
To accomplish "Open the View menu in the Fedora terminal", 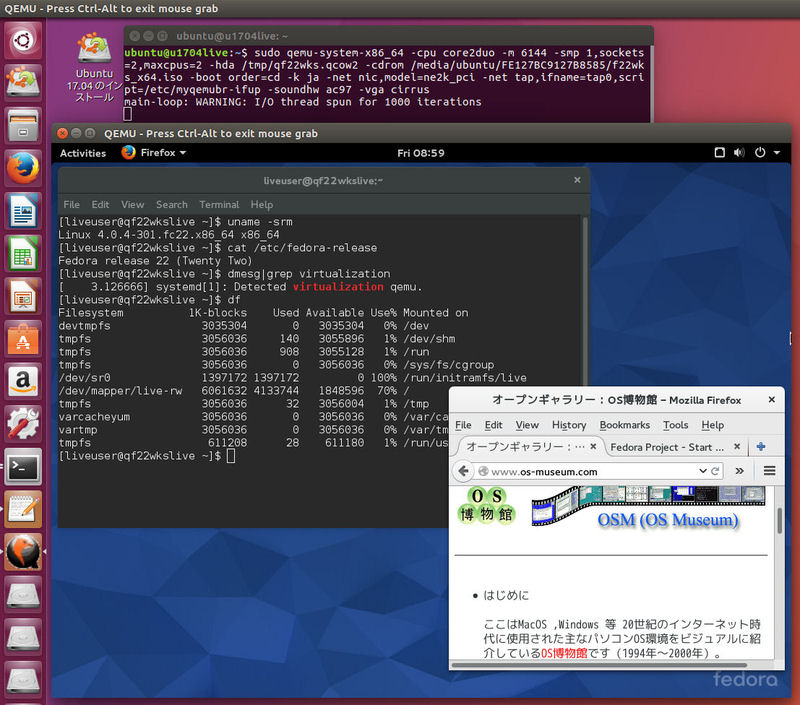I will coord(132,205).
